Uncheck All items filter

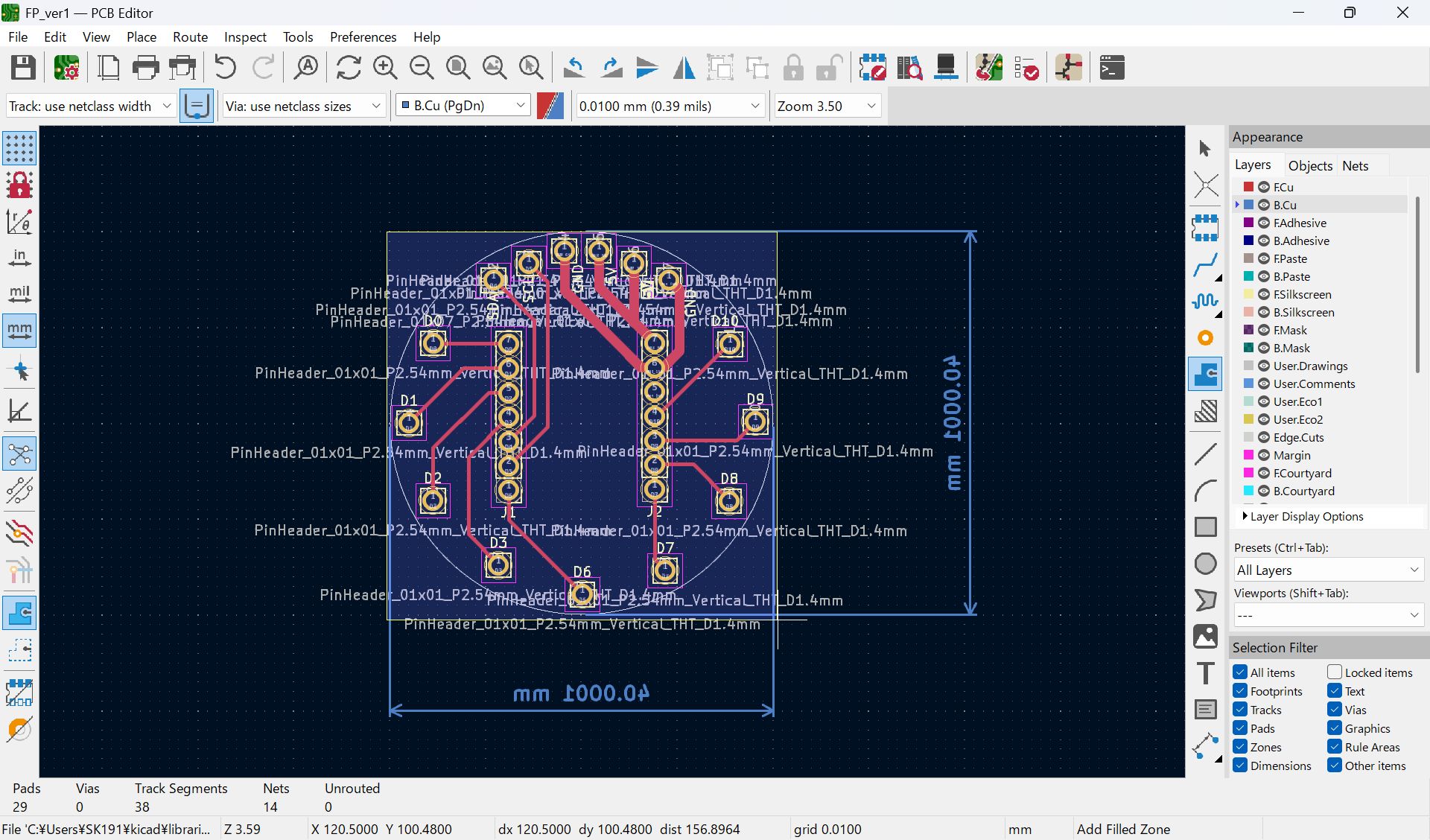[x=1240, y=672]
